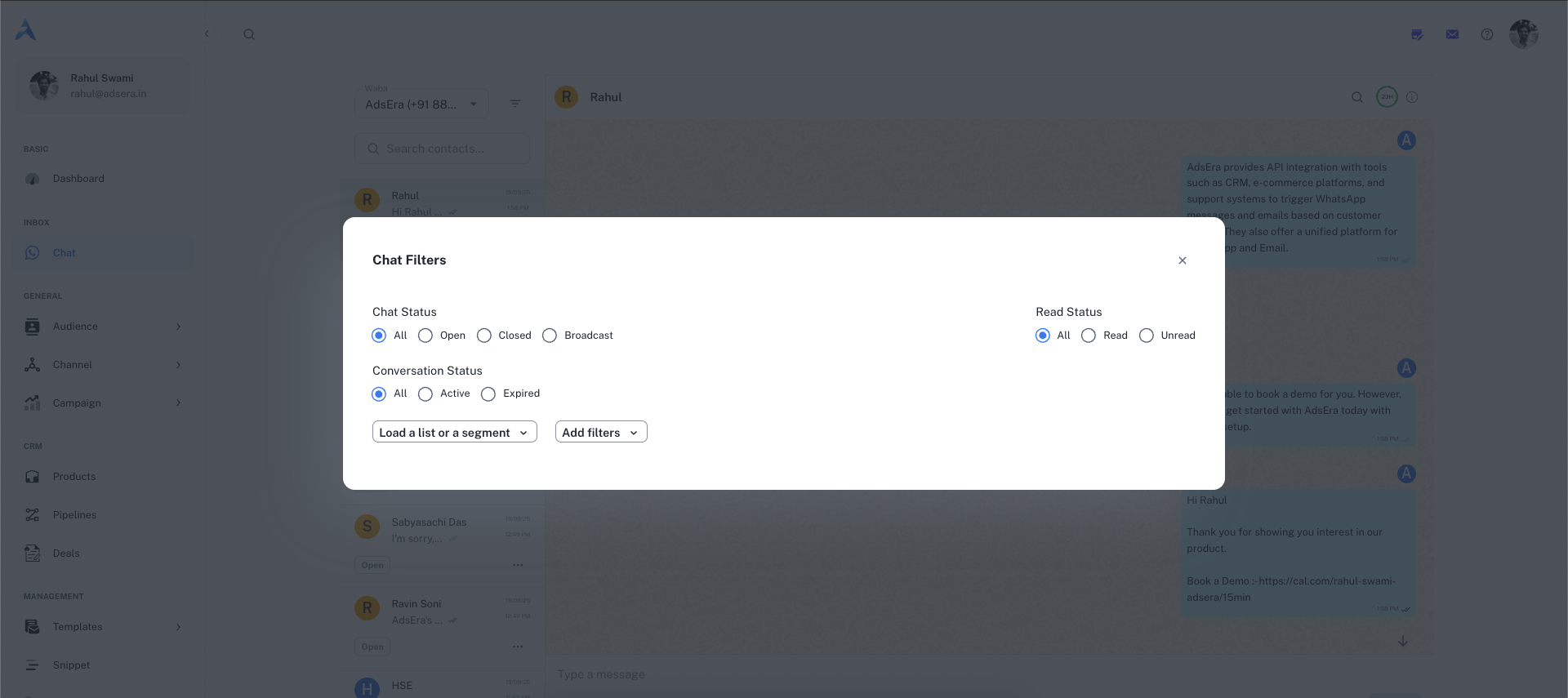Close the Chat Filters dialog

click(1182, 260)
